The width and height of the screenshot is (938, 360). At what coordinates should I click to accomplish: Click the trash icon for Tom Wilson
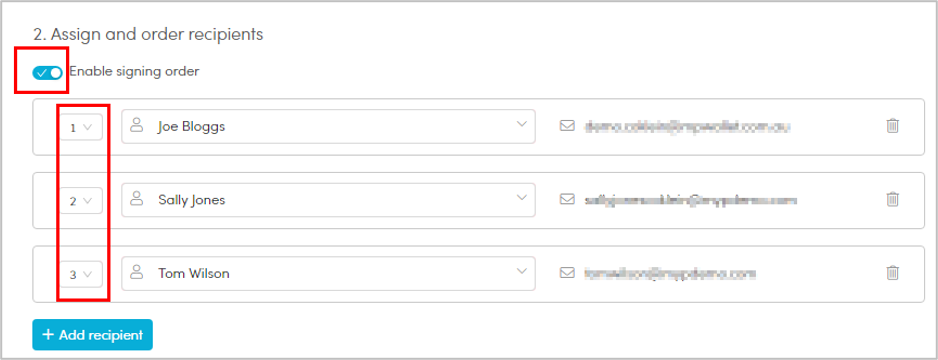pos(892,273)
